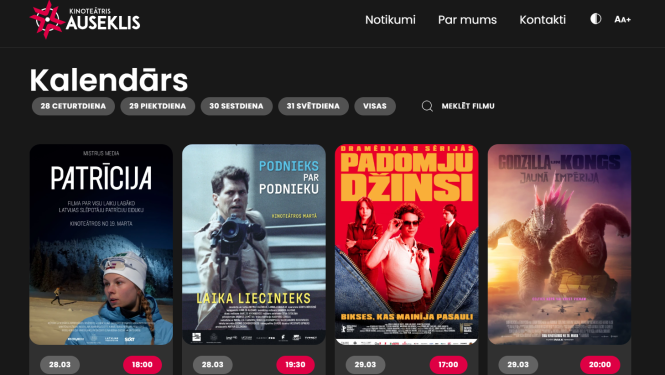Choose the 18:00 showtime for Patrīcija
665x375 pixels.
[x=142, y=365]
